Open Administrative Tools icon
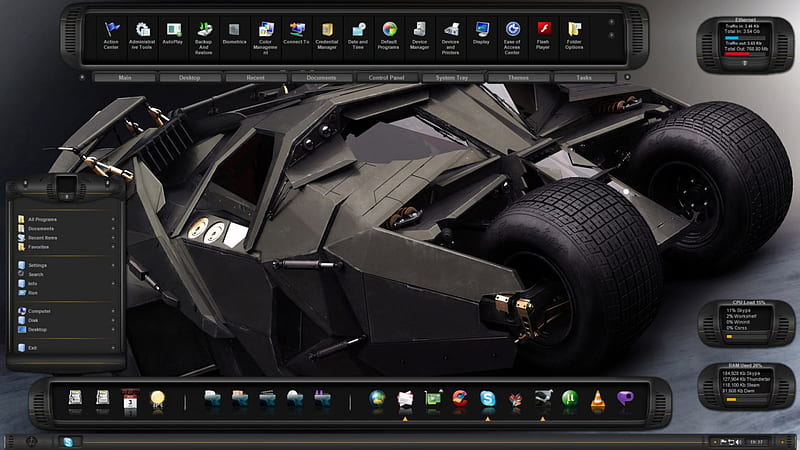This screenshot has height=450, width=800. coord(142,36)
